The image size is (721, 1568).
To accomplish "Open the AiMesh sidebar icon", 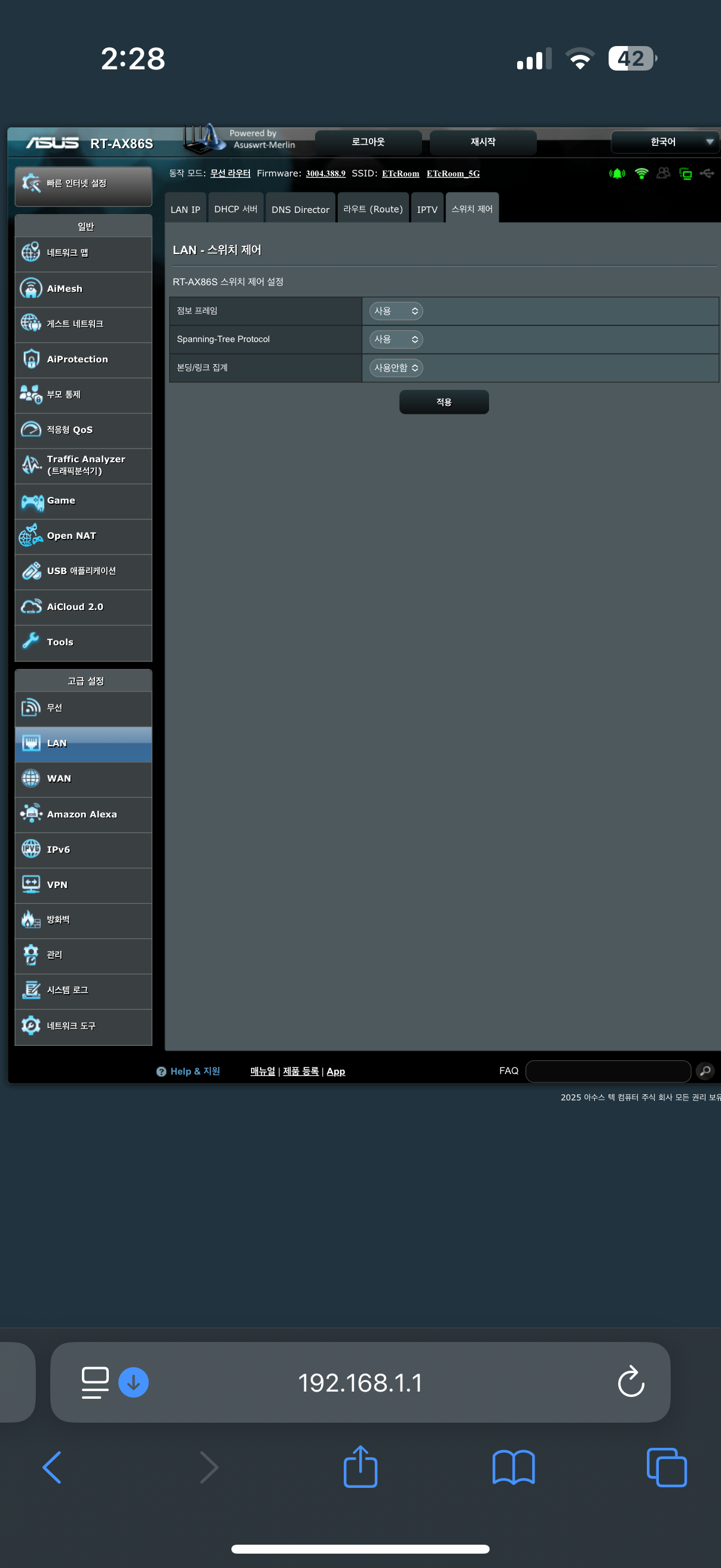I will point(30,288).
